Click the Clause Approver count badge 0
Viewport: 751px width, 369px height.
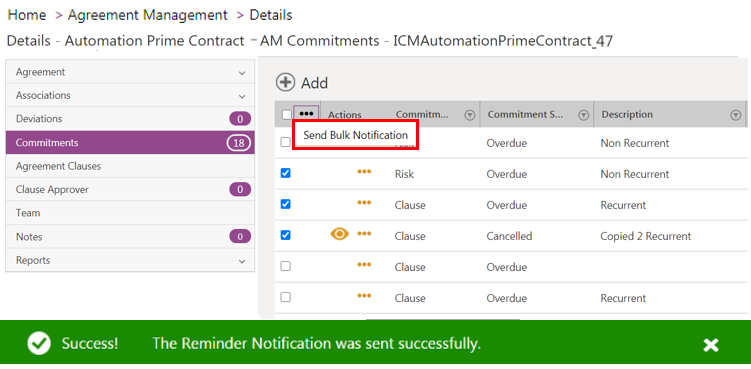pos(240,190)
